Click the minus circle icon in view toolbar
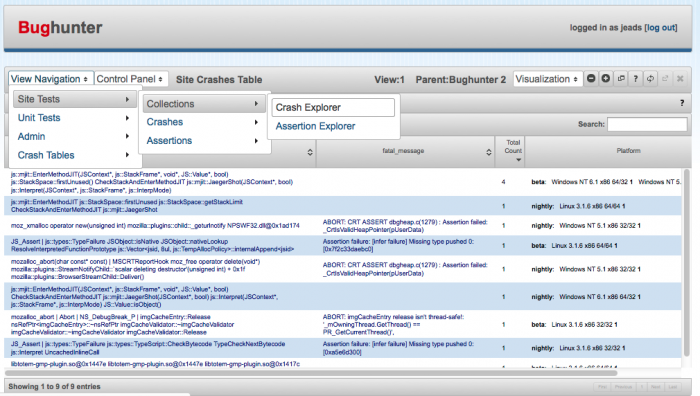 tap(591, 79)
